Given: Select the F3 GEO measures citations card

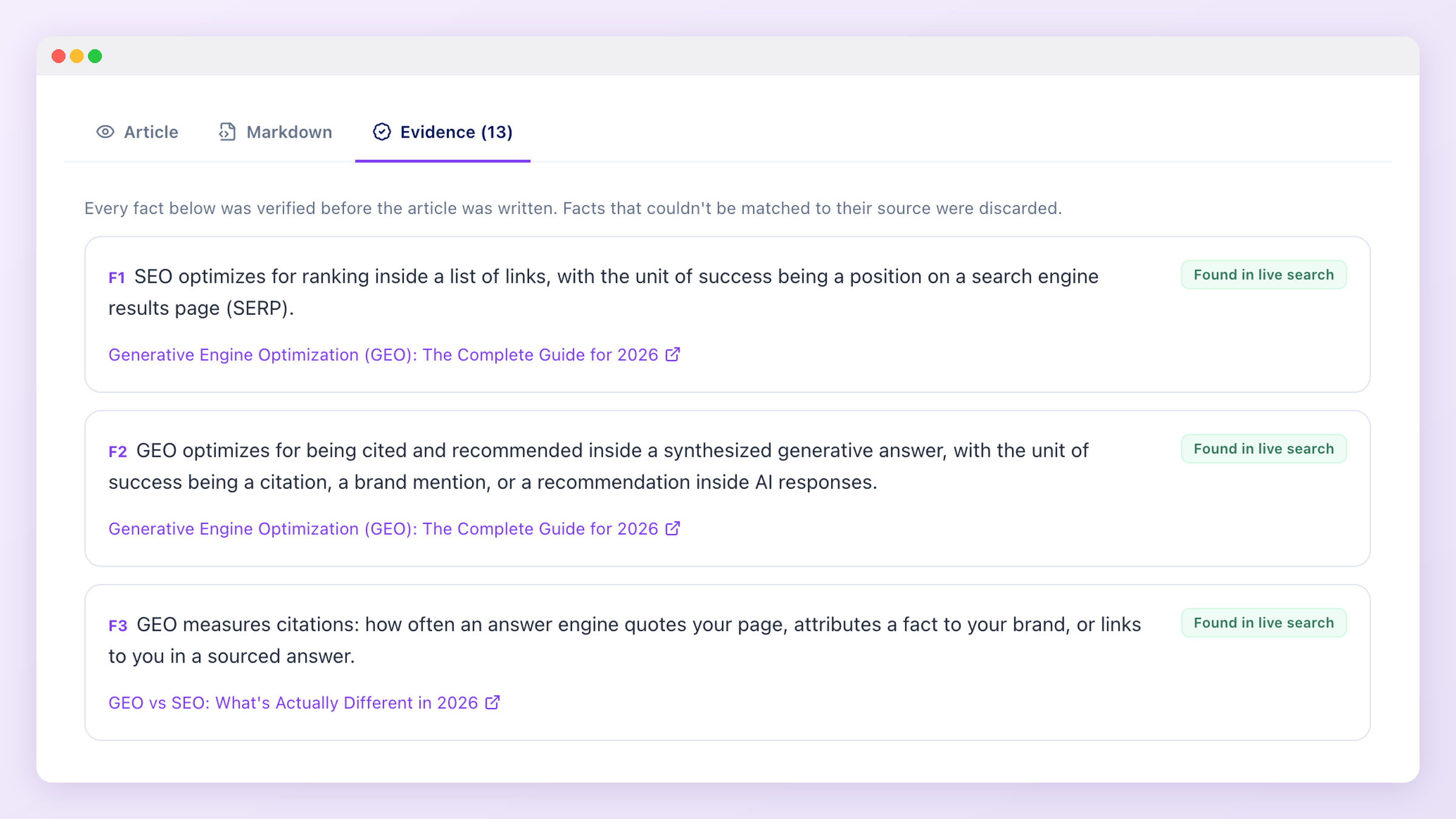Looking at the screenshot, I should 727,662.
